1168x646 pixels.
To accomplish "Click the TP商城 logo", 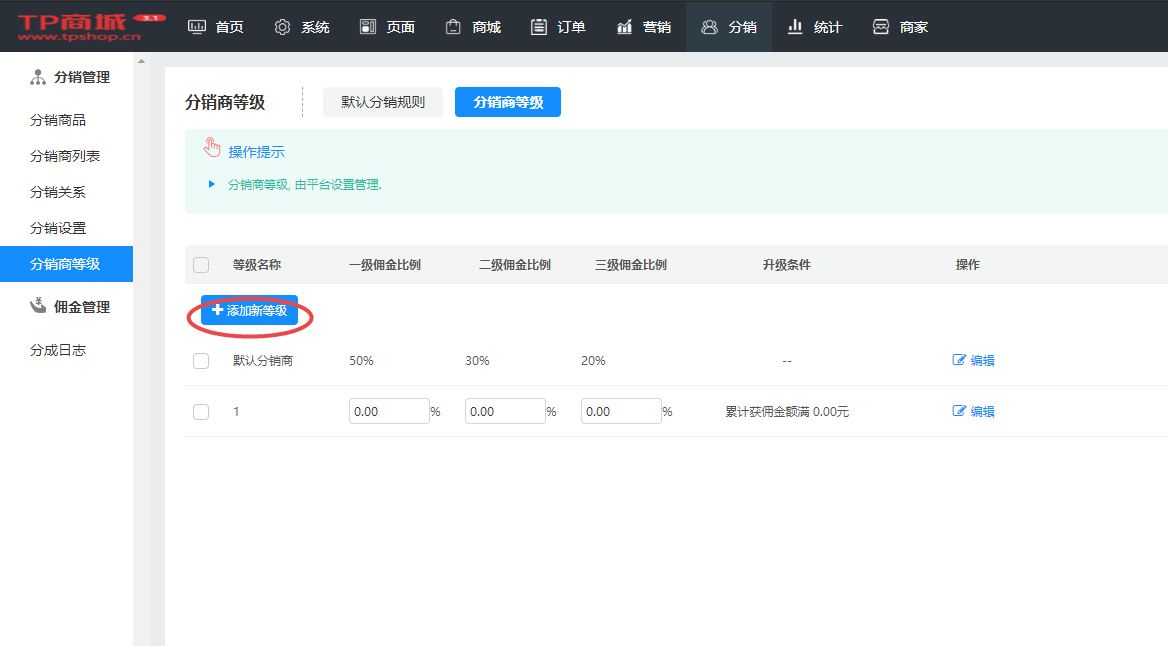I will tap(79, 27).
